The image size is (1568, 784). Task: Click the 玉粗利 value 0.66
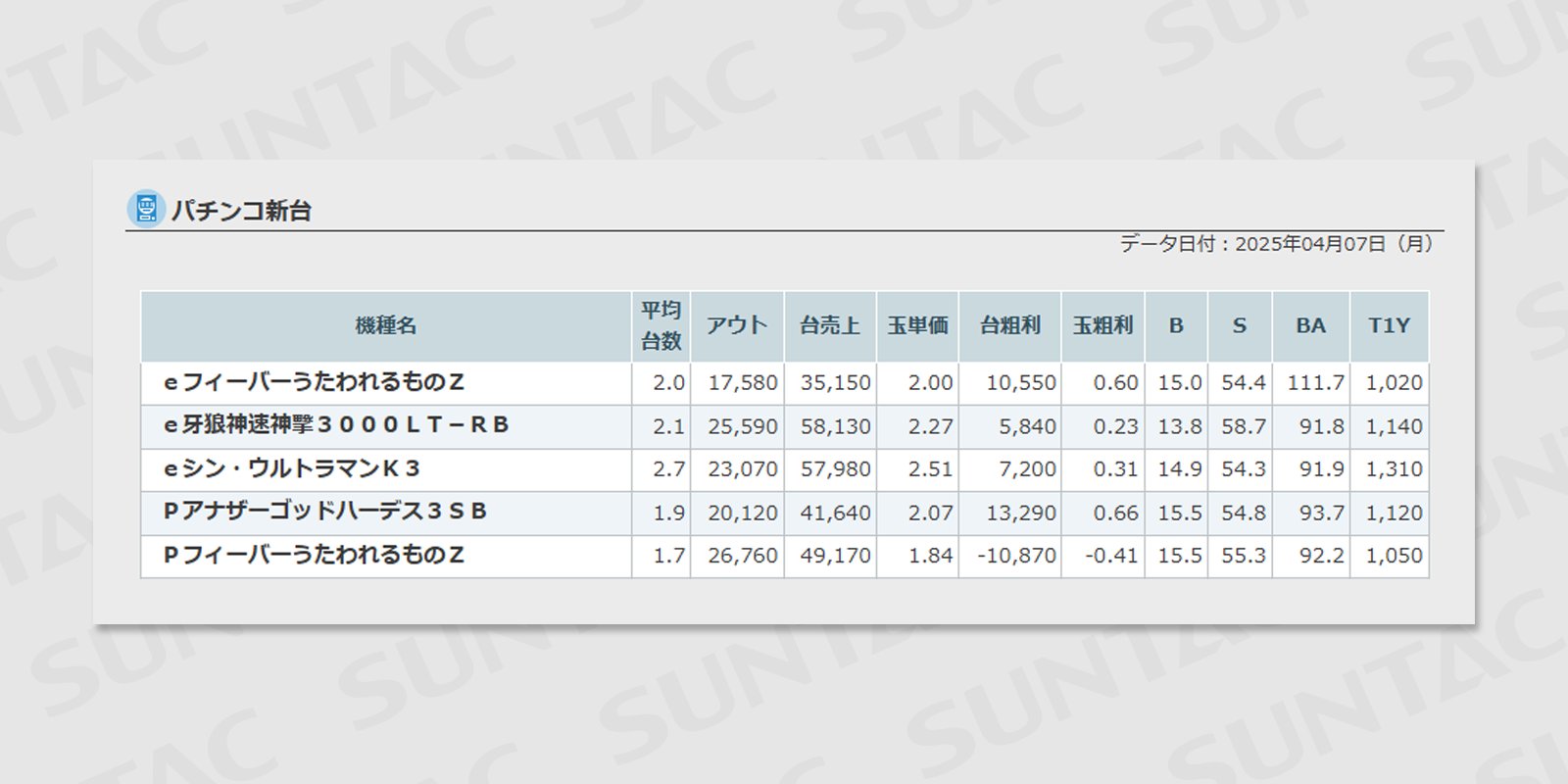1116,513
